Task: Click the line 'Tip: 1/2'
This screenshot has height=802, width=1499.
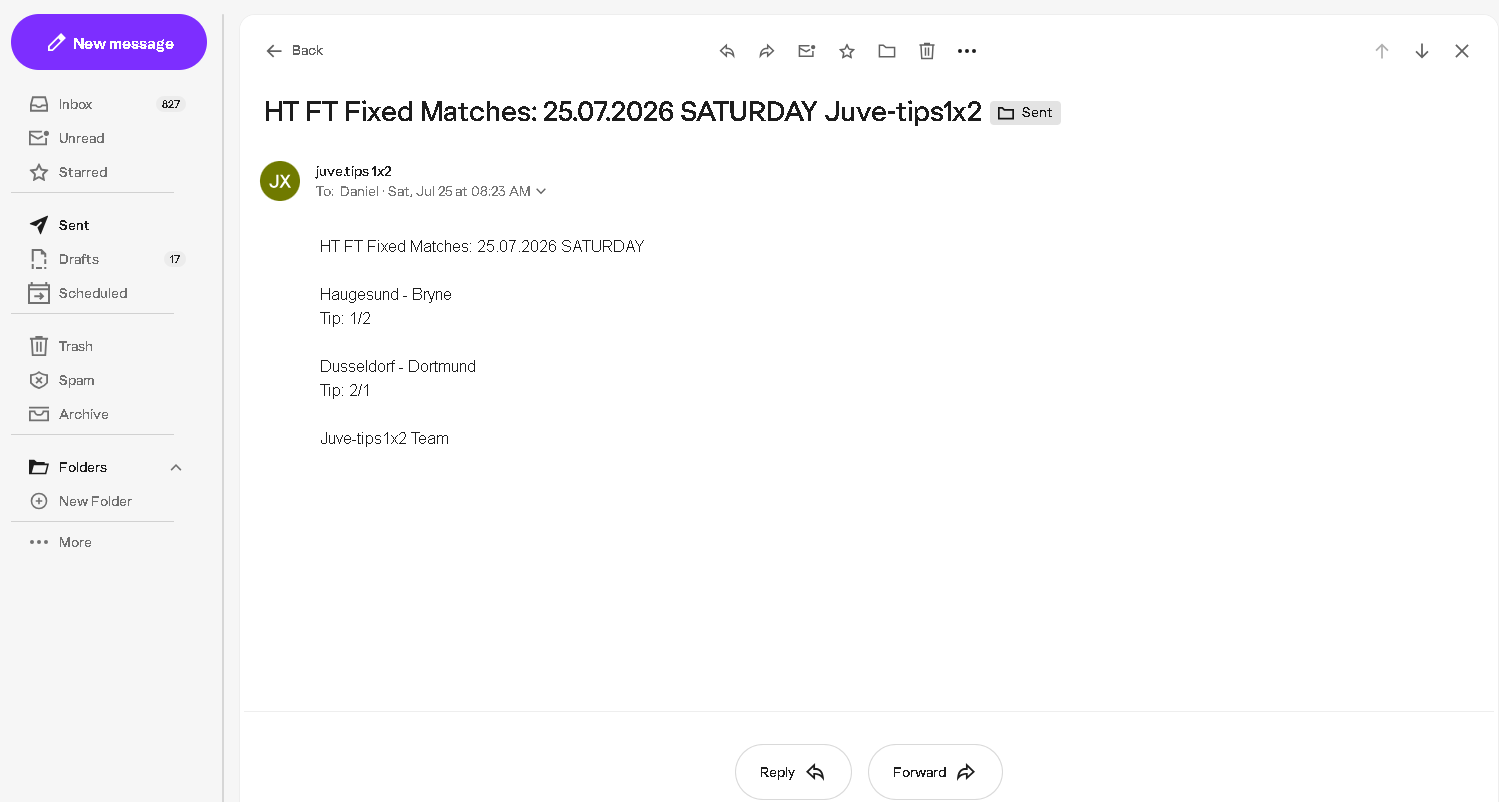Action: pos(346,318)
